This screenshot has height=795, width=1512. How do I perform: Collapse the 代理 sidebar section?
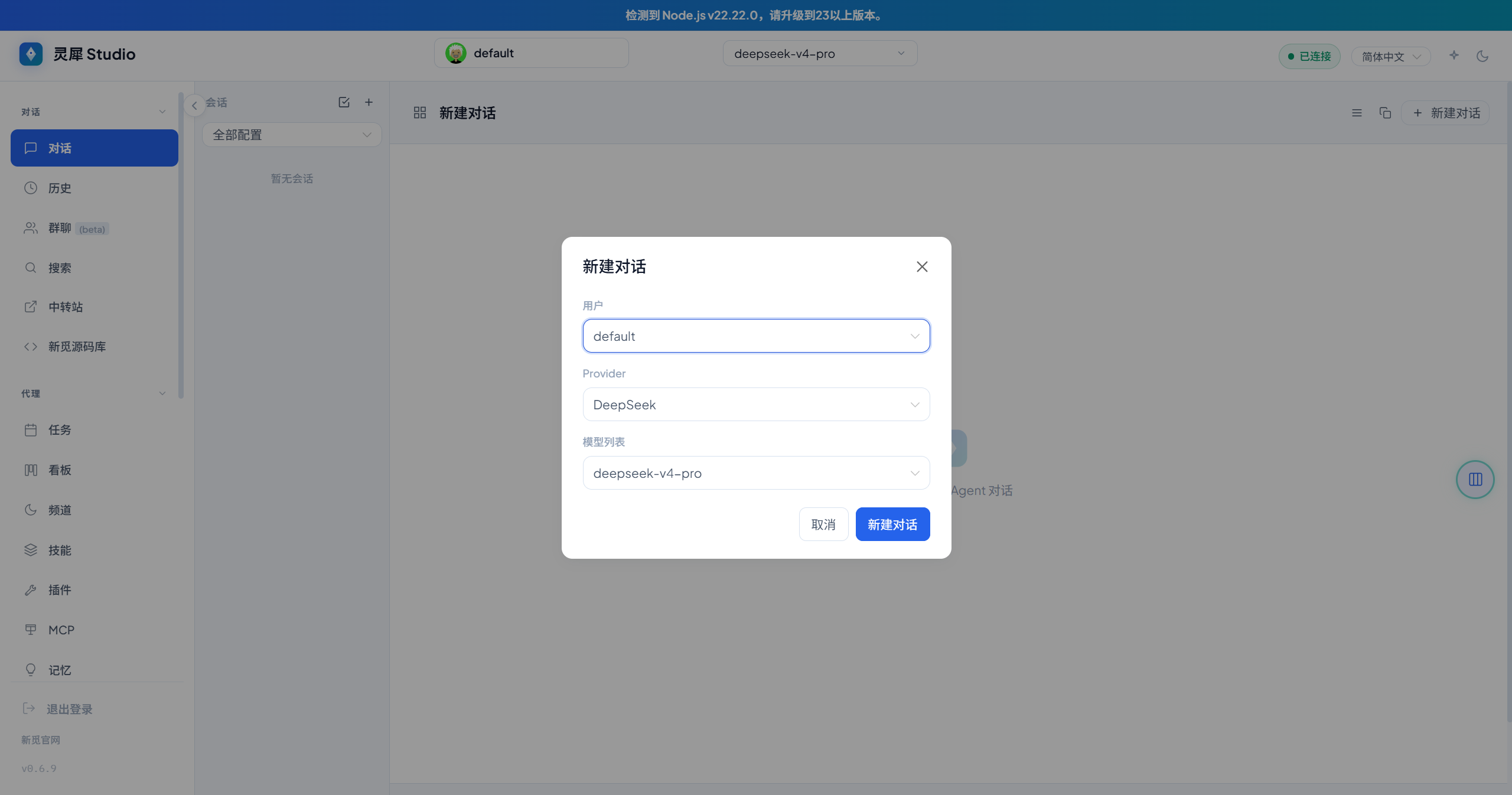coord(162,393)
